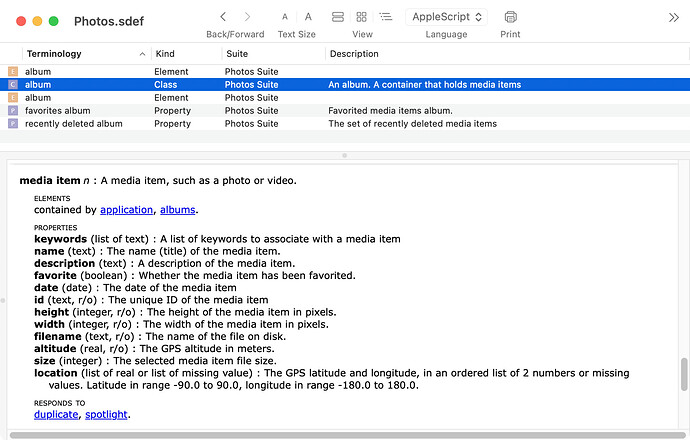This screenshot has width=690, height=440.
Task: Click the name (text) property entry
Action: (x=157, y=251)
